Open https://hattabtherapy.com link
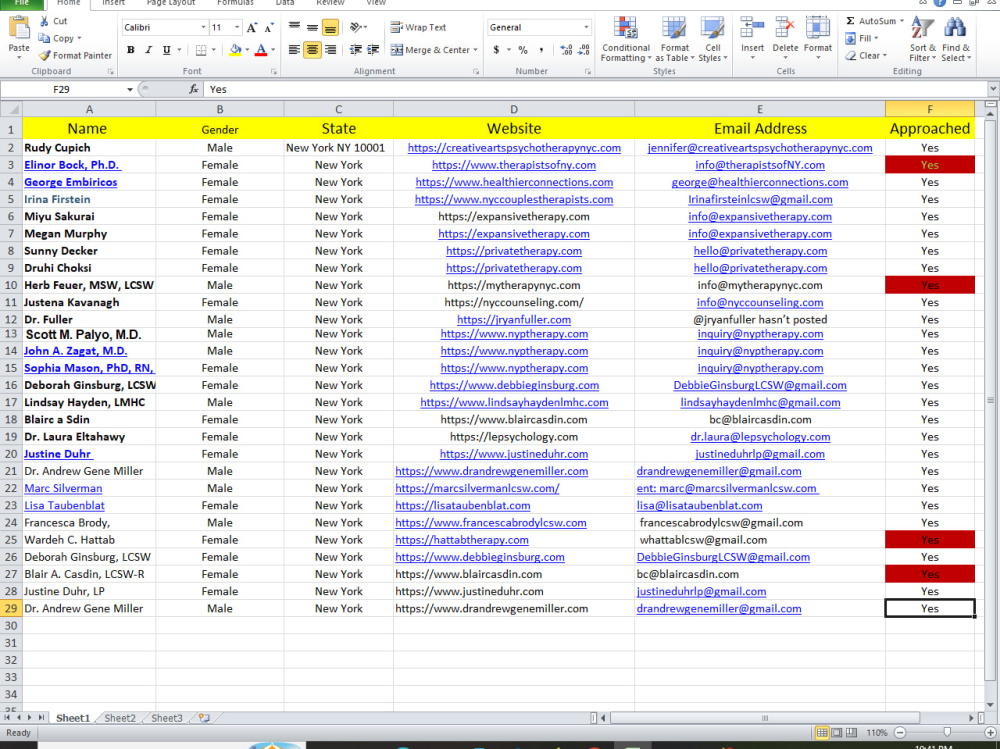Screen dimensions: 1000x749 462,540
